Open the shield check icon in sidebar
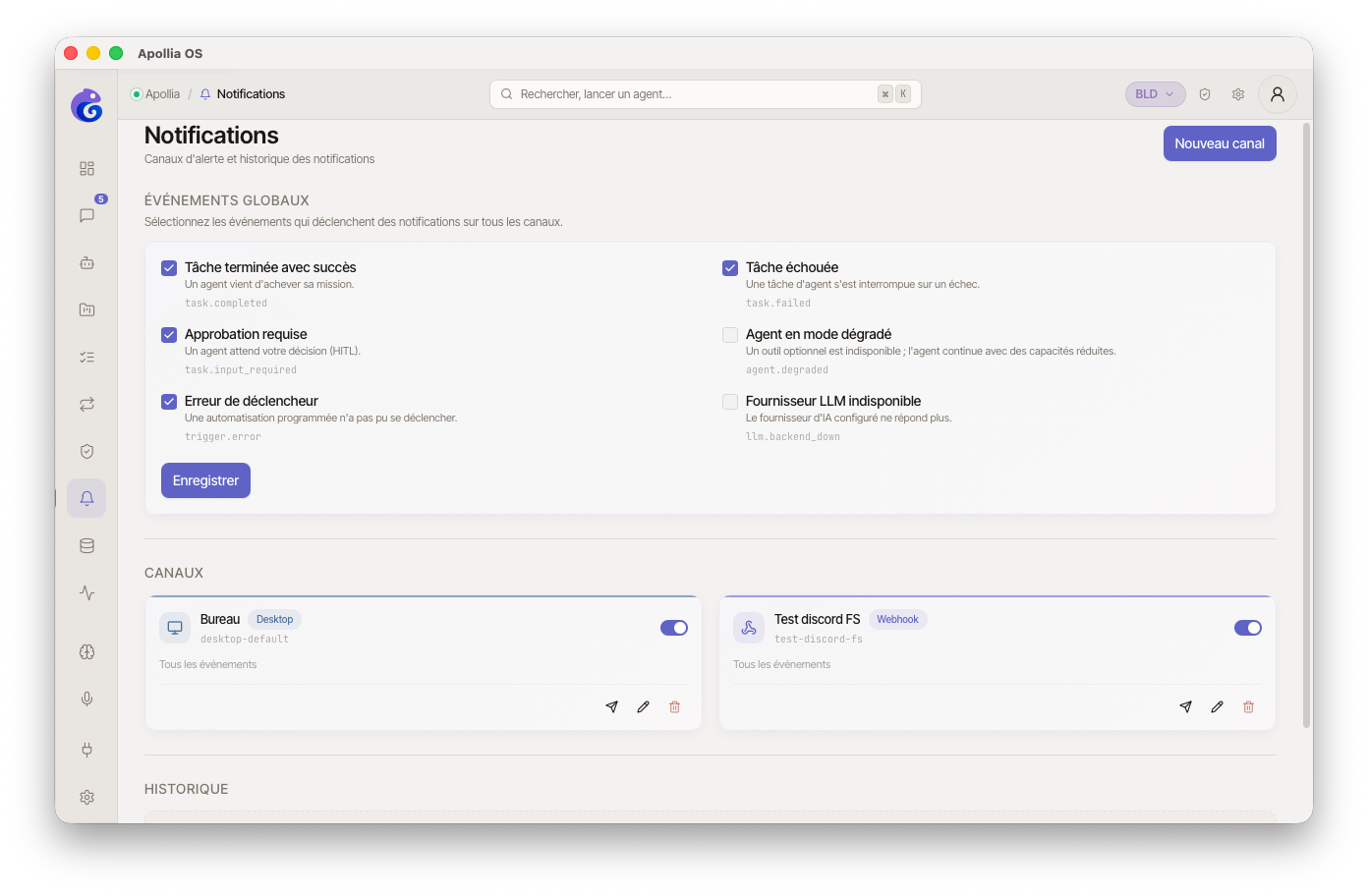 coord(86,451)
